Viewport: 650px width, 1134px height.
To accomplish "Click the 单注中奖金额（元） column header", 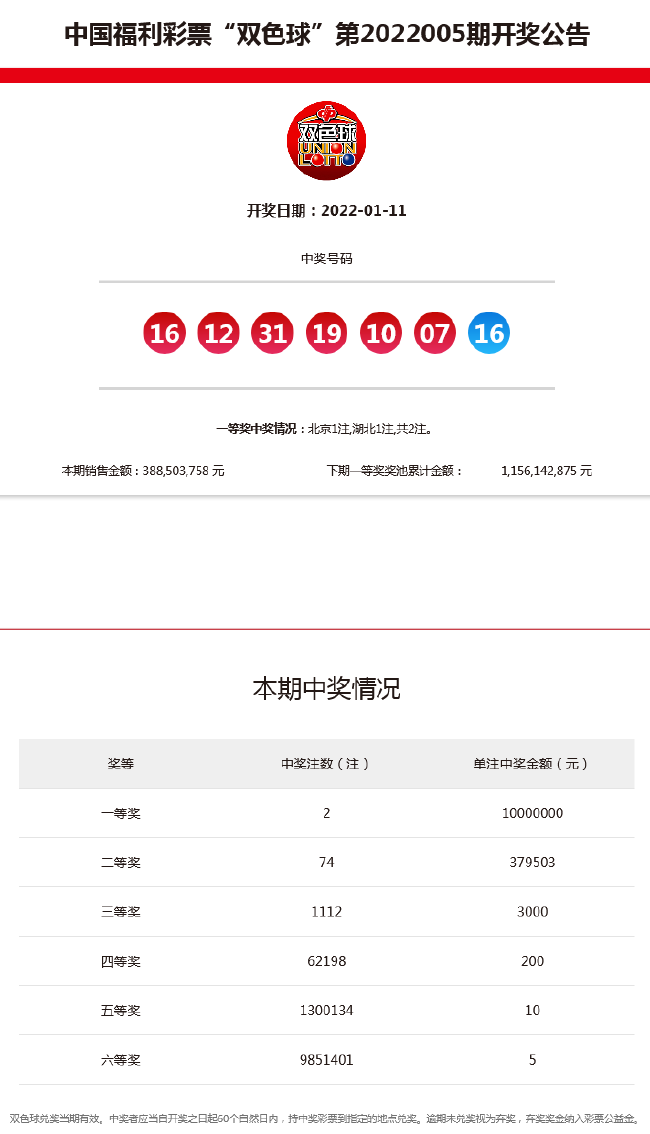I will coord(531,763).
